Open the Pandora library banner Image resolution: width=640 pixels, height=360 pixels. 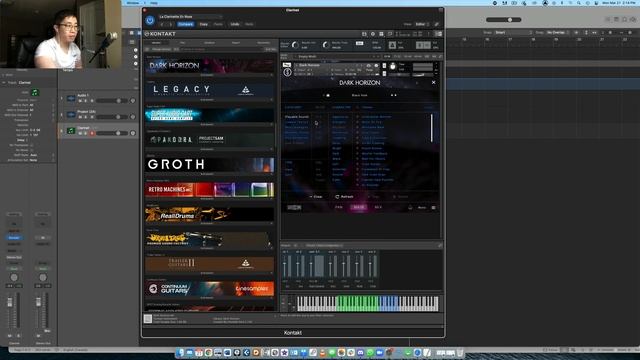pyautogui.click(x=209, y=140)
